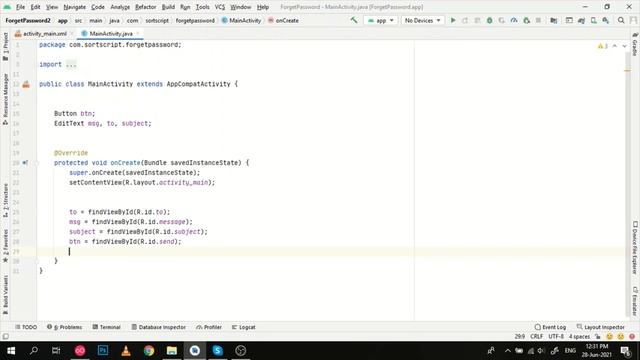Image resolution: width=640 pixels, height=360 pixels.
Task: Open the Event Log
Action: pos(550,327)
